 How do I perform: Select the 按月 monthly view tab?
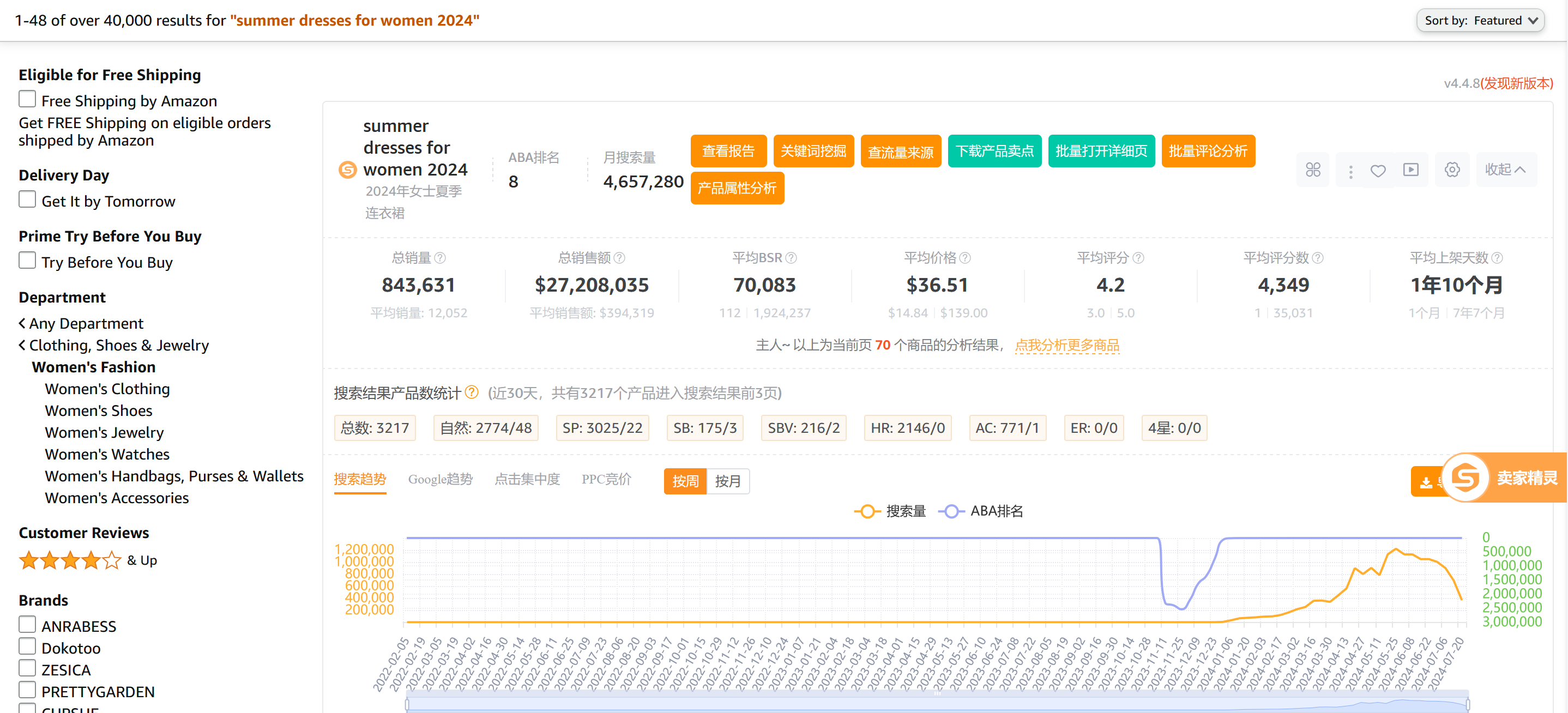[727, 481]
